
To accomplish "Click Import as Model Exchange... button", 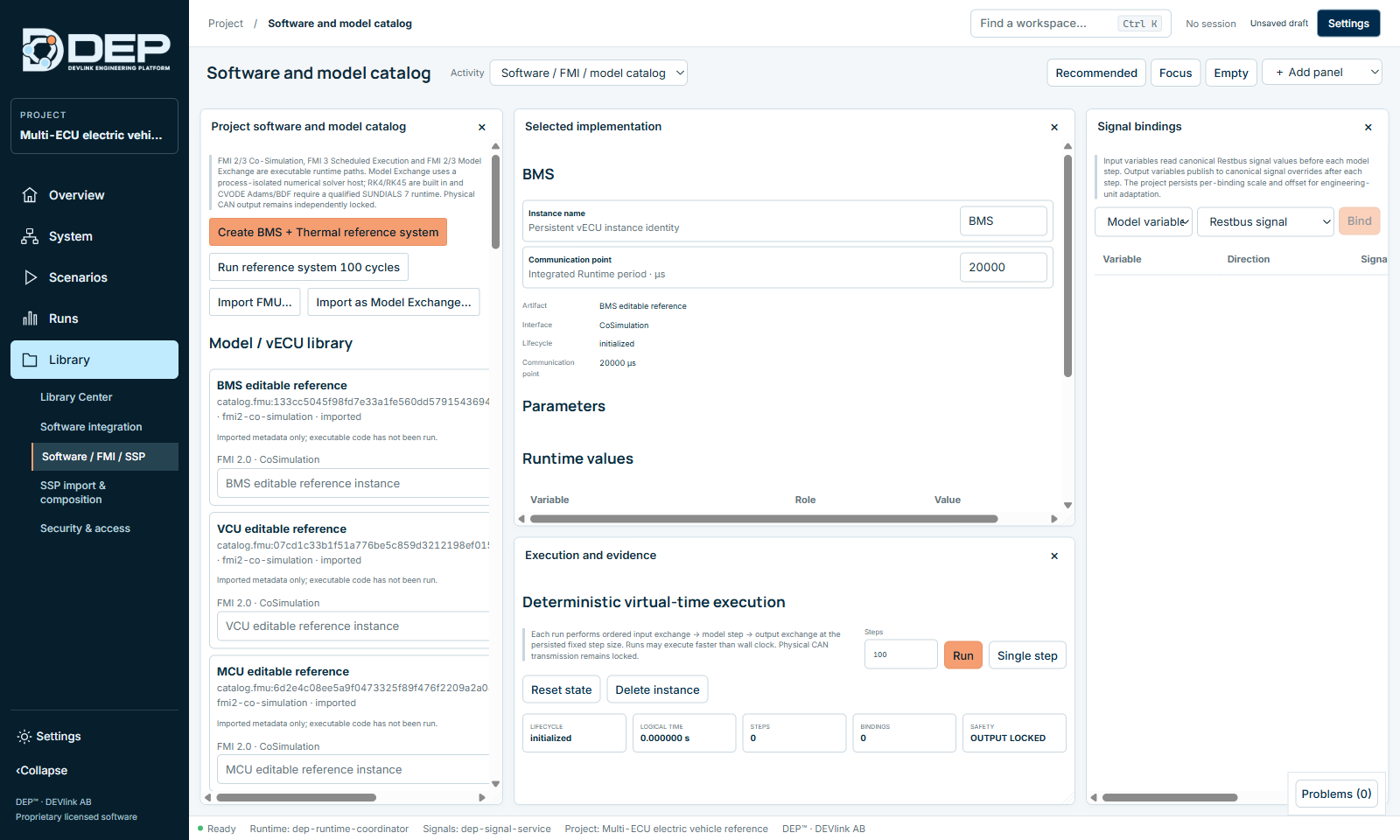I will pyautogui.click(x=394, y=302).
